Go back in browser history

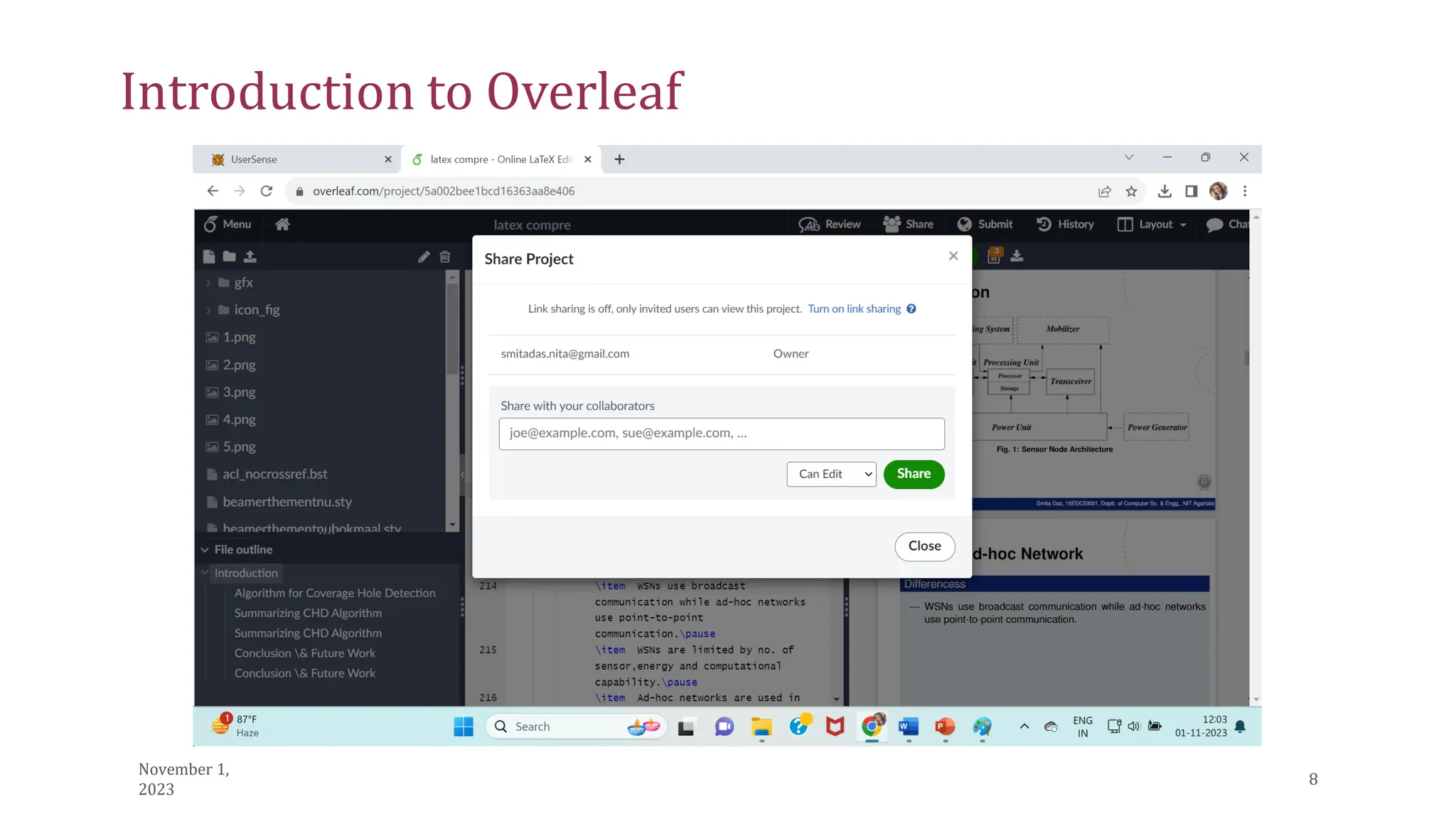(213, 191)
